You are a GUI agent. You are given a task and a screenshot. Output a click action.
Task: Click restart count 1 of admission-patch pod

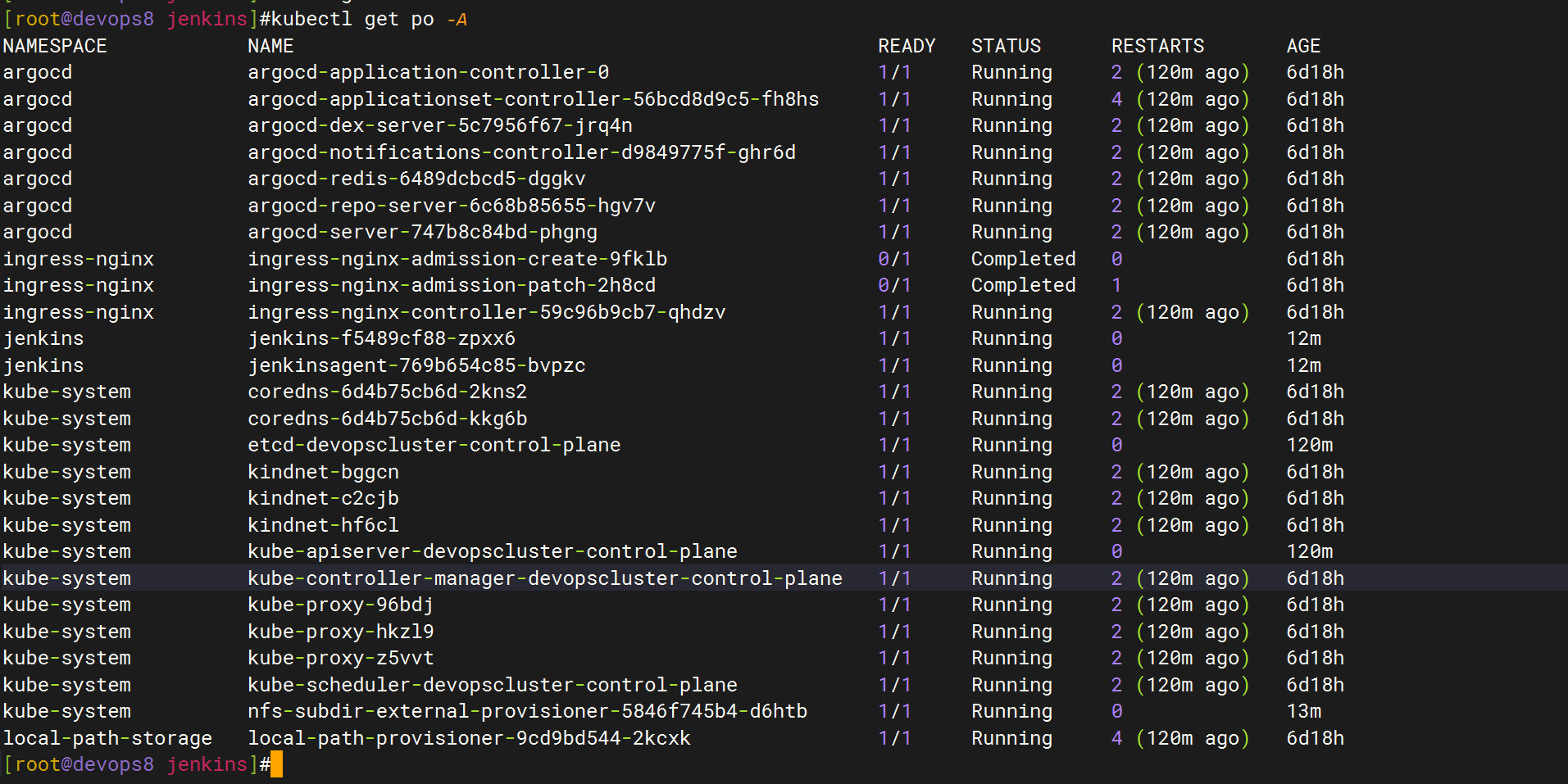[x=1116, y=285]
